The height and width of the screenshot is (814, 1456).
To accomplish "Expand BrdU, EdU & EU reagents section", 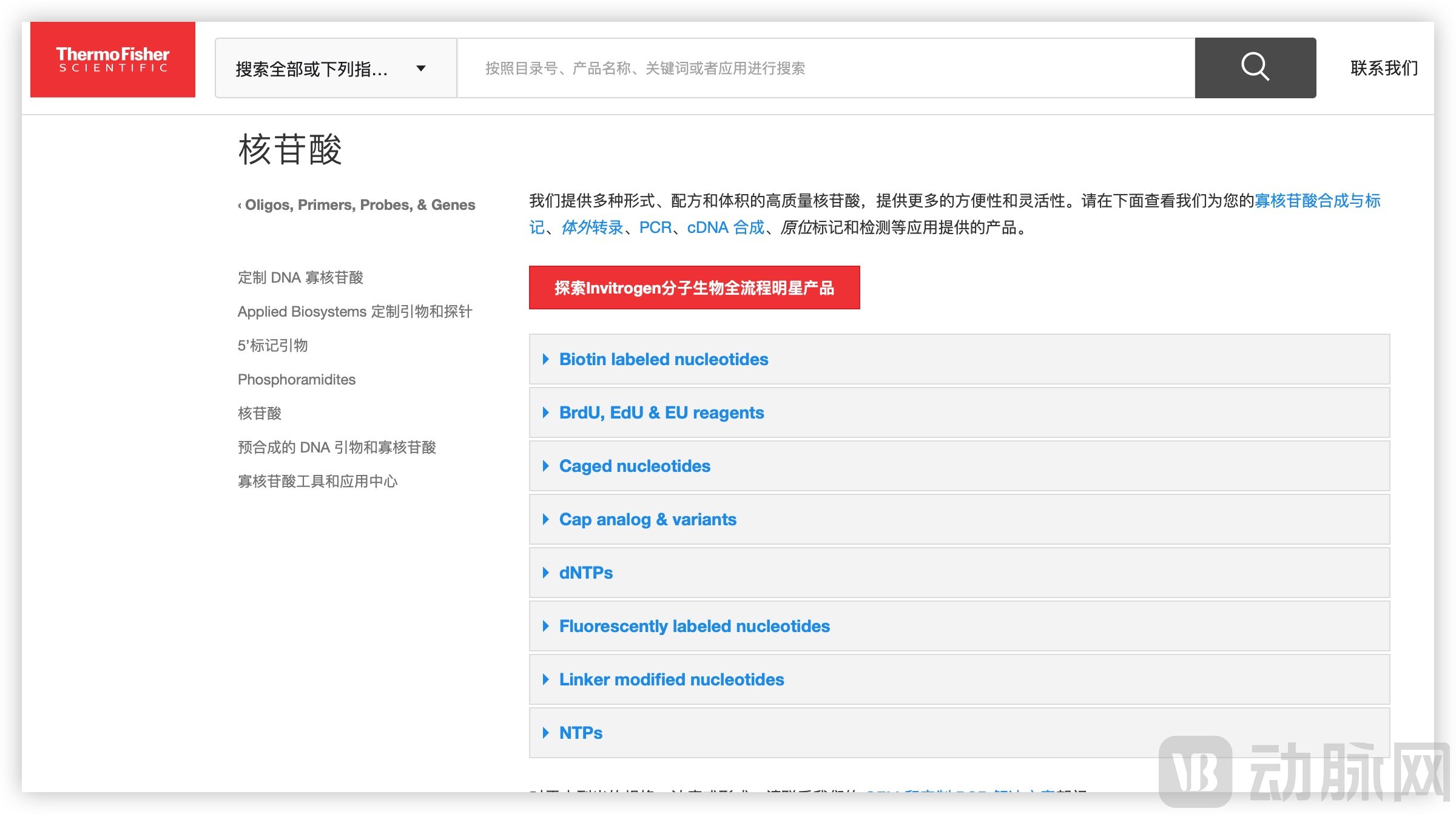I will tap(661, 412).
